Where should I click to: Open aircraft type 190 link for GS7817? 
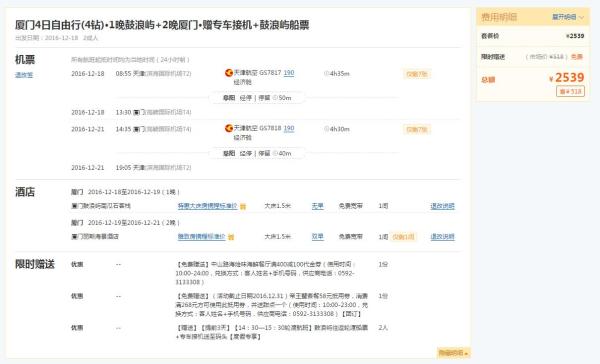pyautogui.click(x=289, y=73)
